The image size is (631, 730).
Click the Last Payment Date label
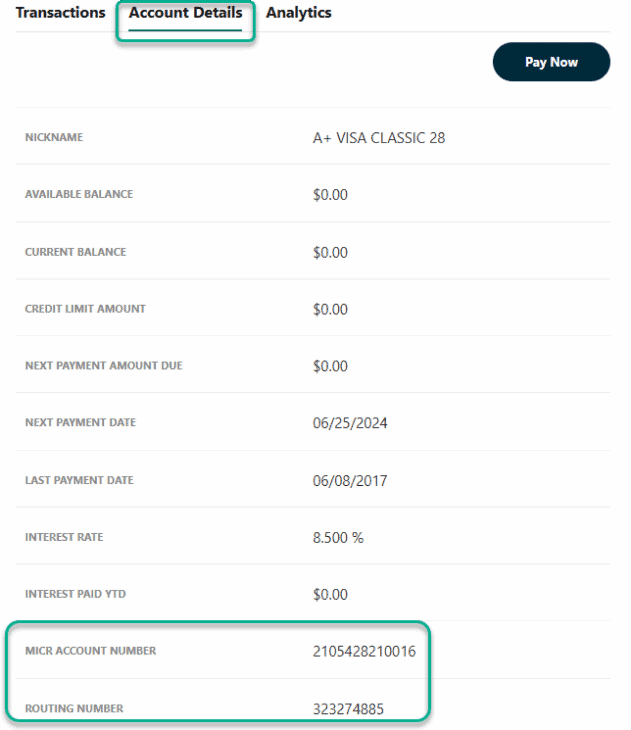click(79, 481)
